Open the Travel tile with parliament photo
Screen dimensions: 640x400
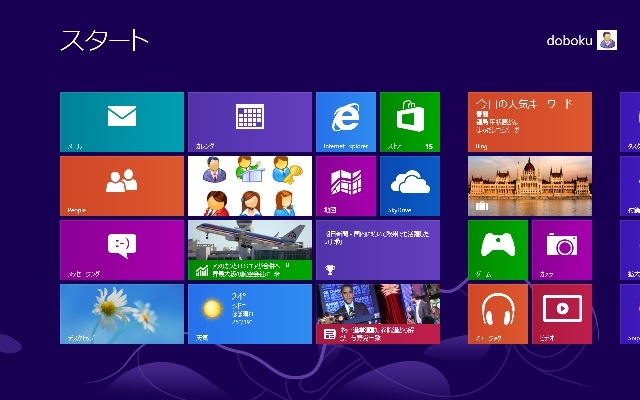tap(530, 186)
